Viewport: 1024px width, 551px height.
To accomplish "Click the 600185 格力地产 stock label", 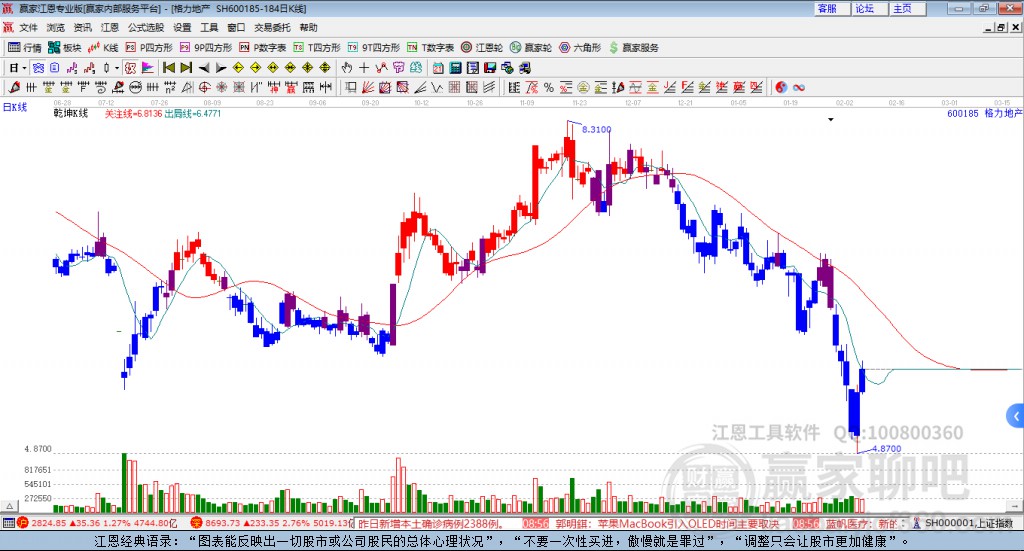I will point(985,114).
